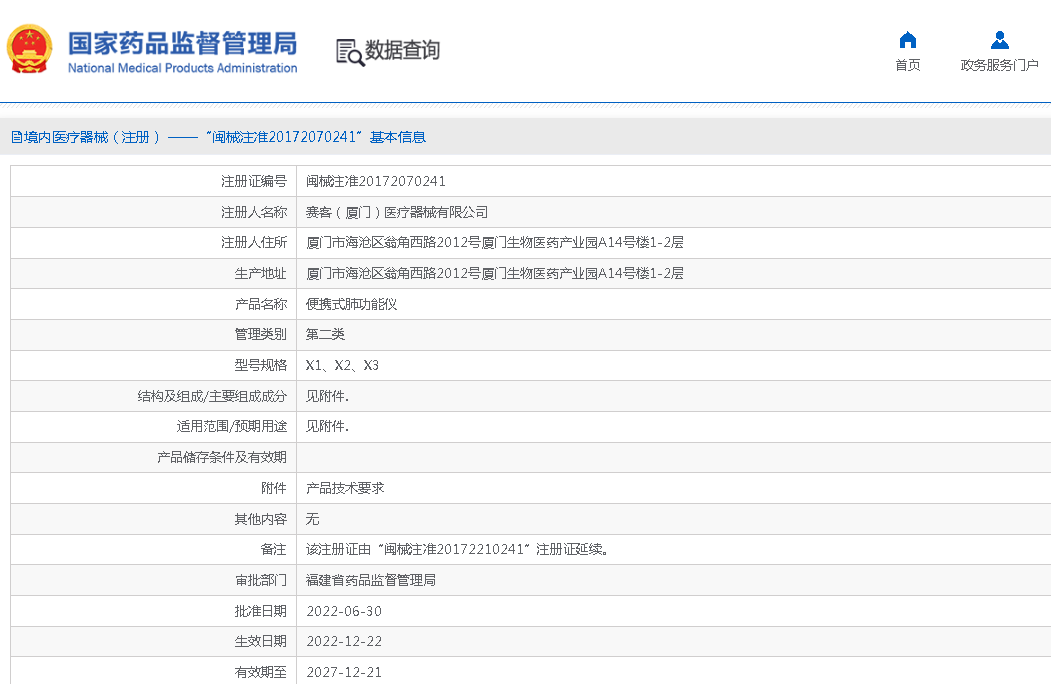Image resolution: width=1051 pixels, height=684 pixels.
Task: Click the approving department 福建省药品监督管理局
Action: click(370, 580)
